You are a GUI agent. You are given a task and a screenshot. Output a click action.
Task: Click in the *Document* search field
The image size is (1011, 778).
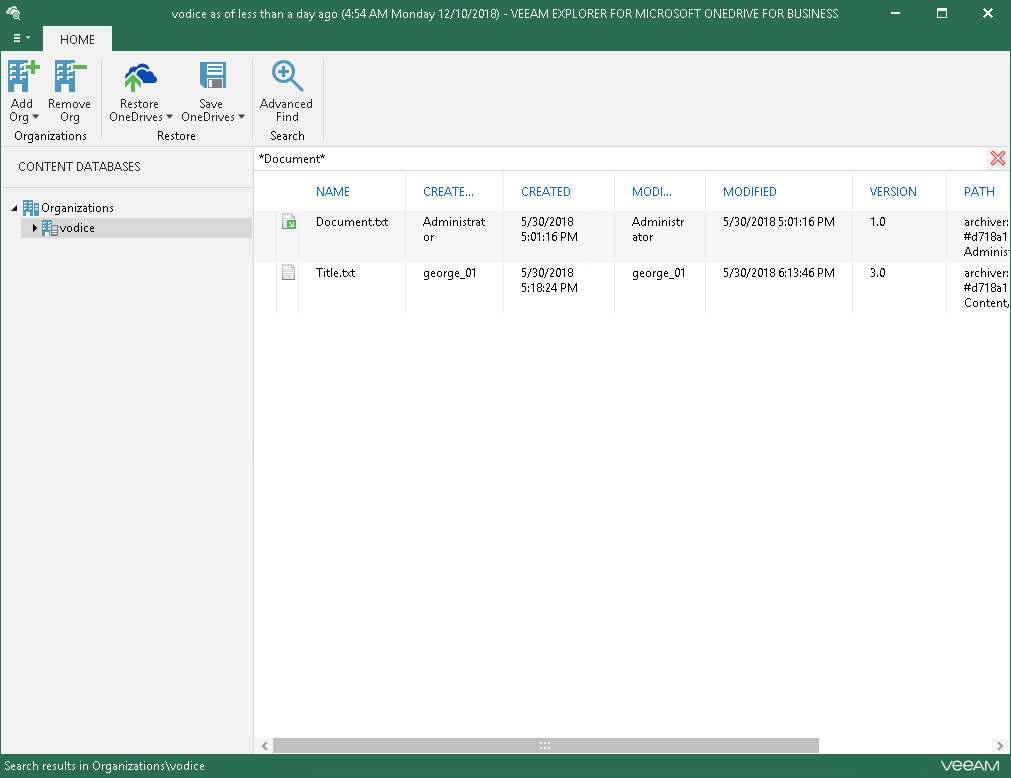point(600,159)
